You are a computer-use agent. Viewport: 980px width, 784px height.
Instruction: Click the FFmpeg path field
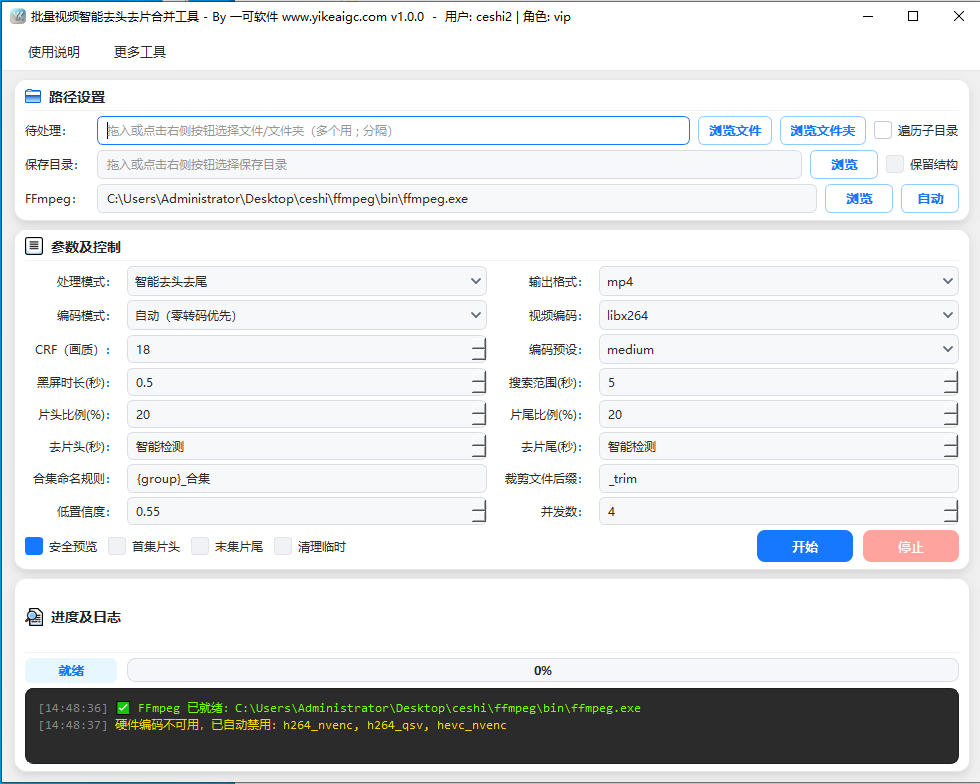[457, 199]
